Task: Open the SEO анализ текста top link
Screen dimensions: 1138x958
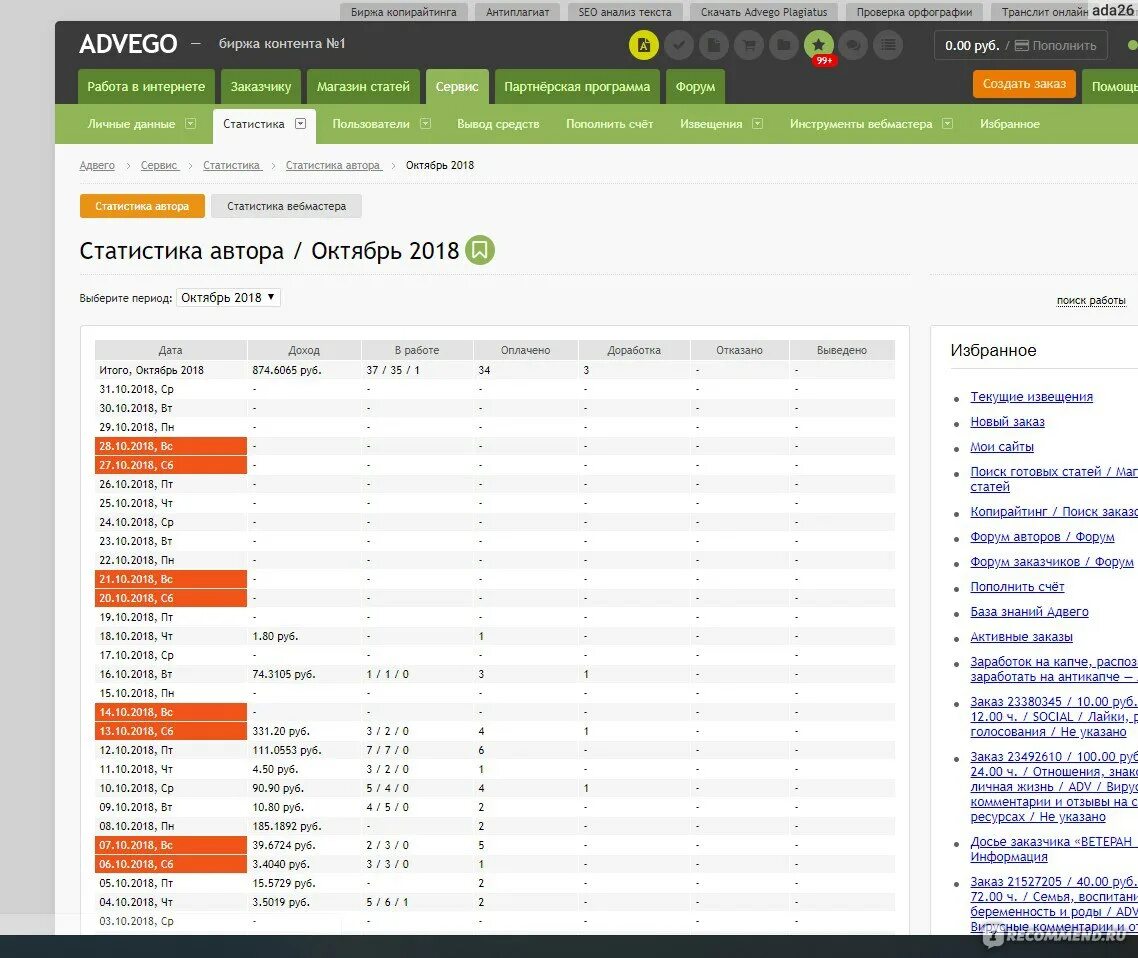Action: [625, 12]
